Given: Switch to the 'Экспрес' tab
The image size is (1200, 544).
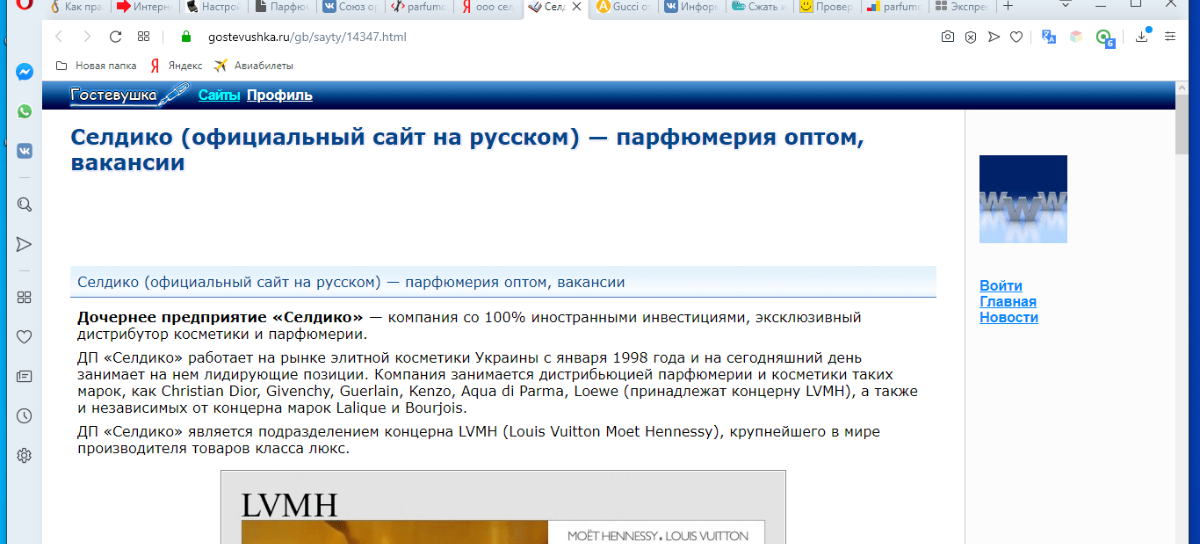Looking at the screenshot, I should 964,6.
